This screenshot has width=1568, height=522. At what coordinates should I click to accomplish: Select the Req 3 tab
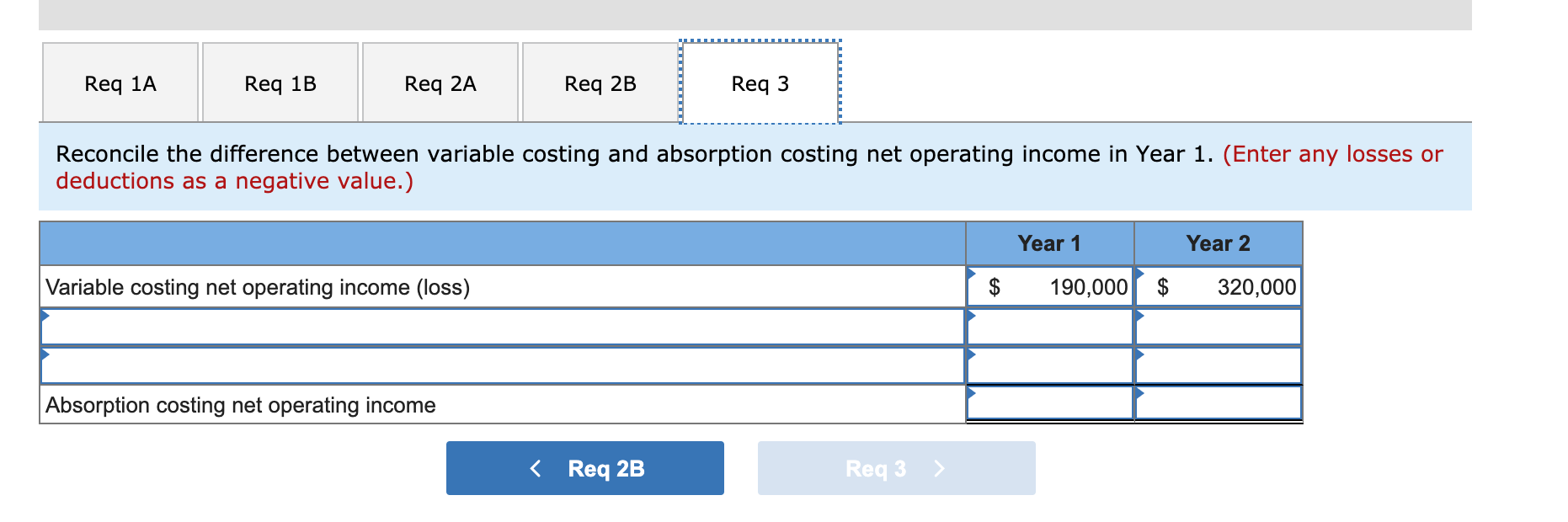(760, 83)
